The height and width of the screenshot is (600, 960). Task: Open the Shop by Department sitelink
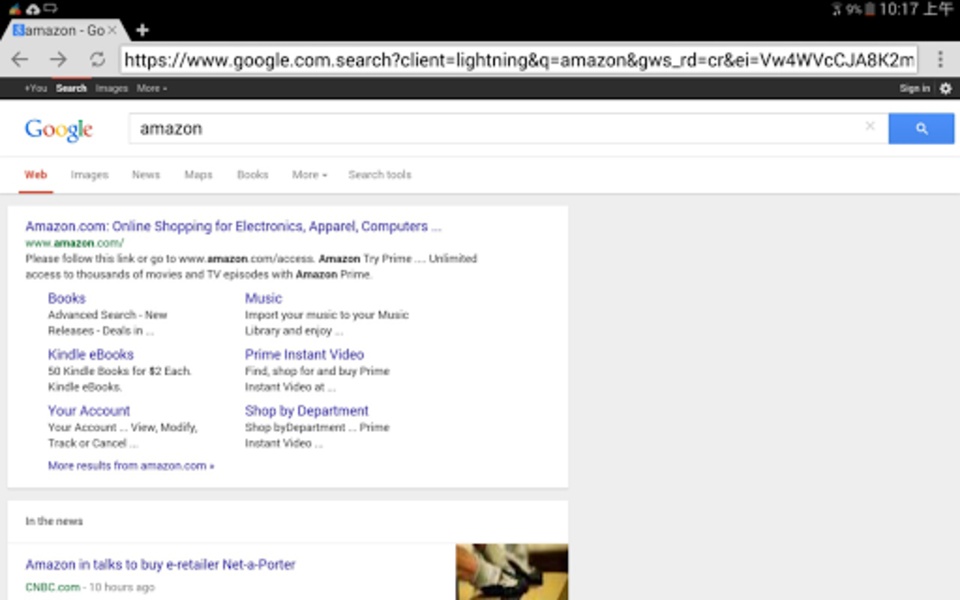coord(307,411)
